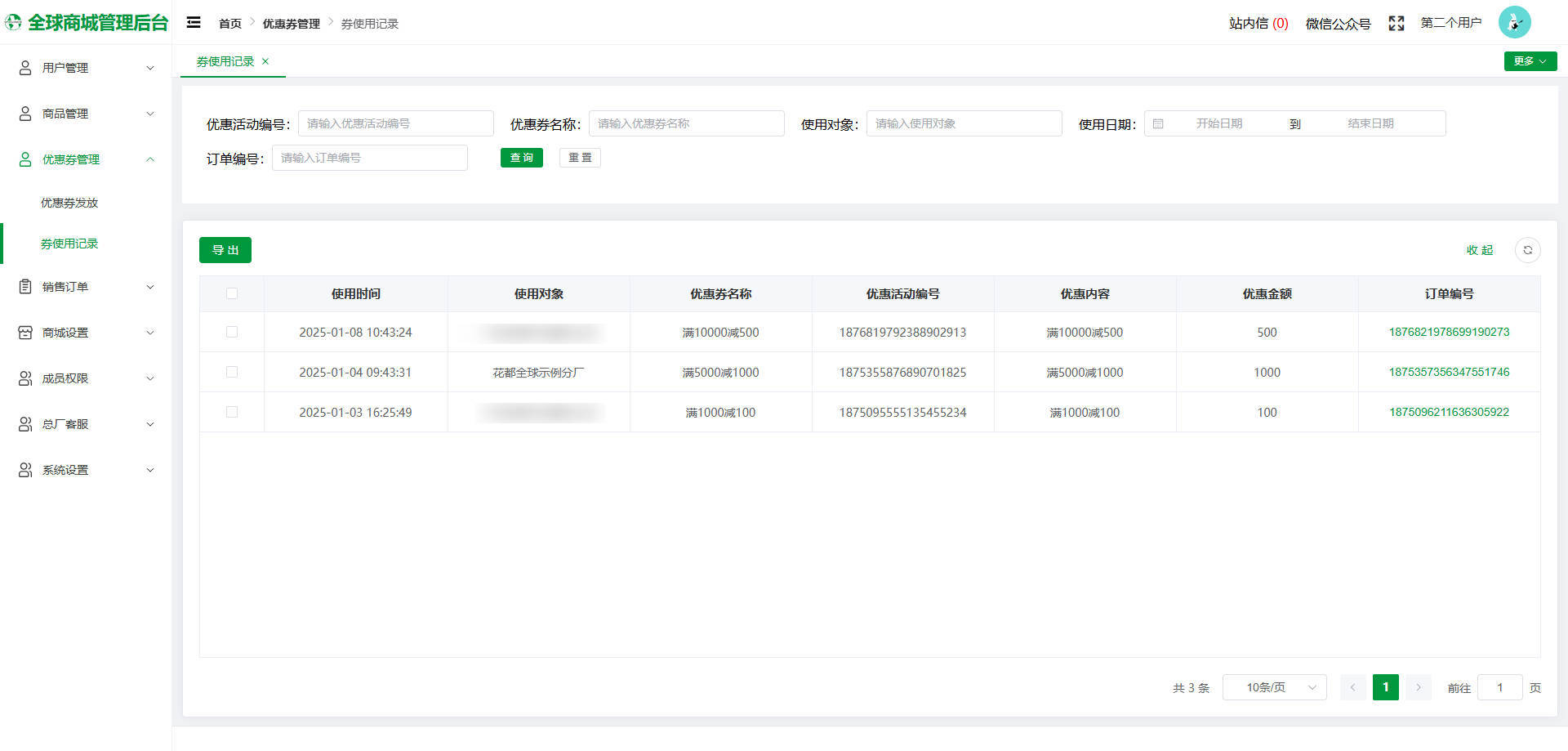The height and width of the screenshot is (751, 1568).
Task: Click the 商城设置 shop icon
Action: click(25, 333)
